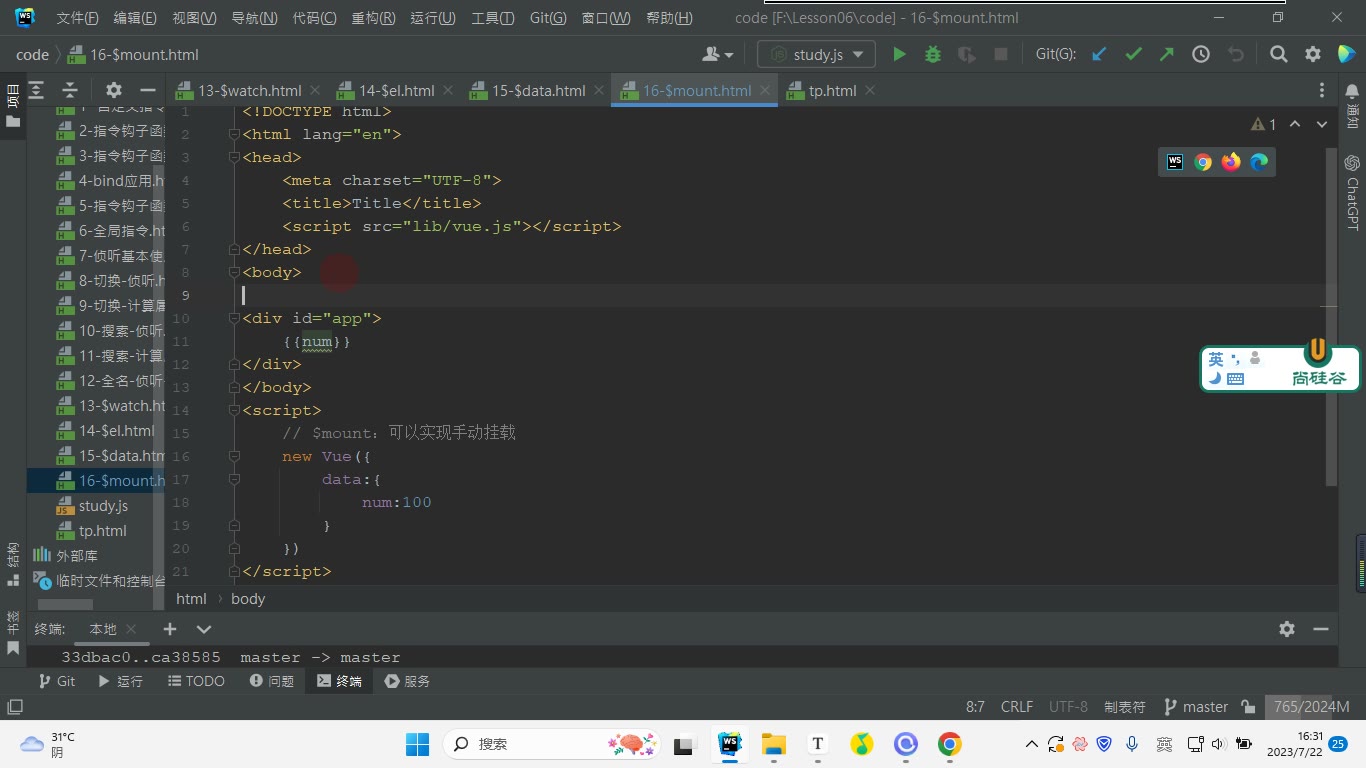Open Search Everywhere magnifier icon
The width and height of the screenshot is (1366, 768).
tap(1279, 55)
